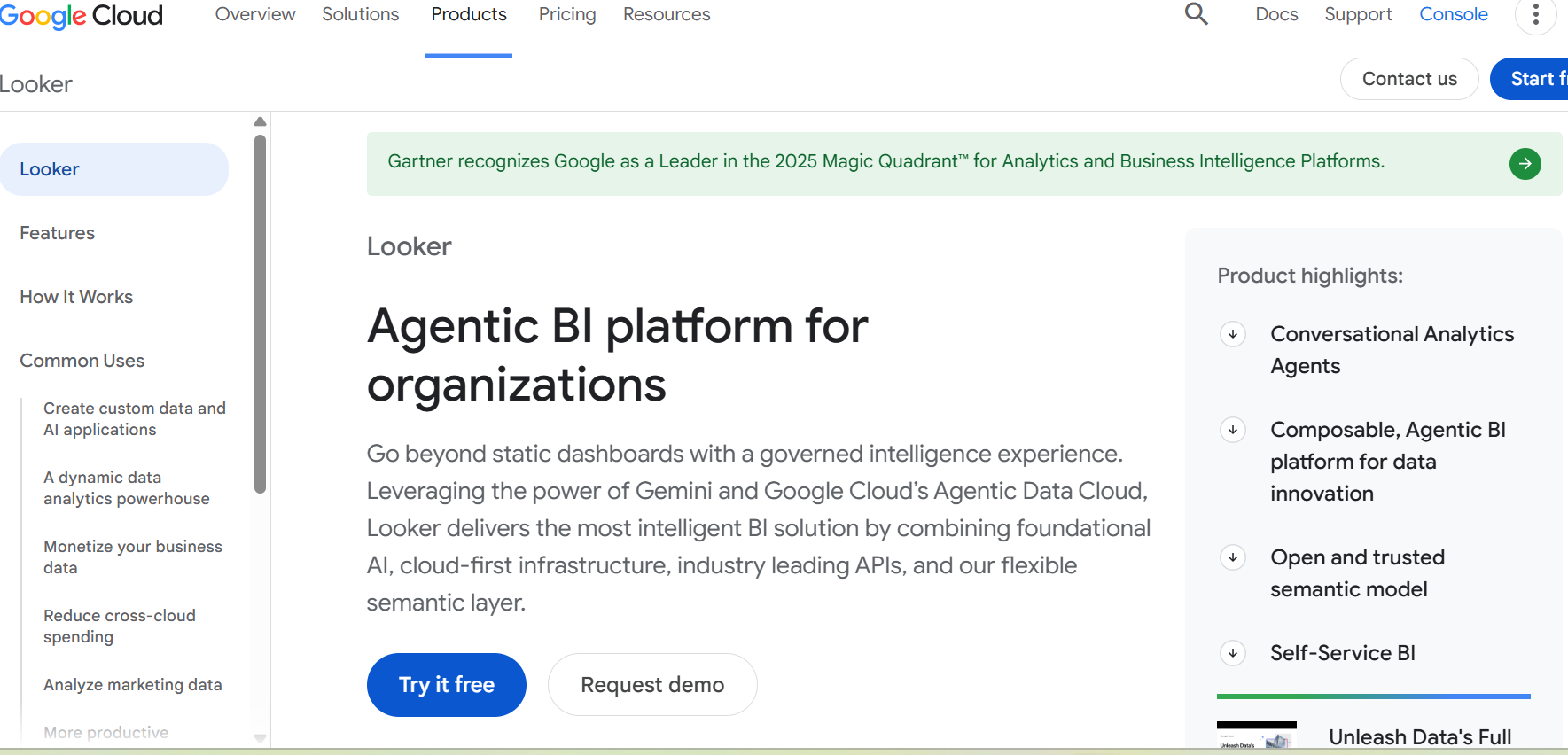Open the Solutions menu
This screenshot has width=1568, height=755.
(x=361, y=14)
